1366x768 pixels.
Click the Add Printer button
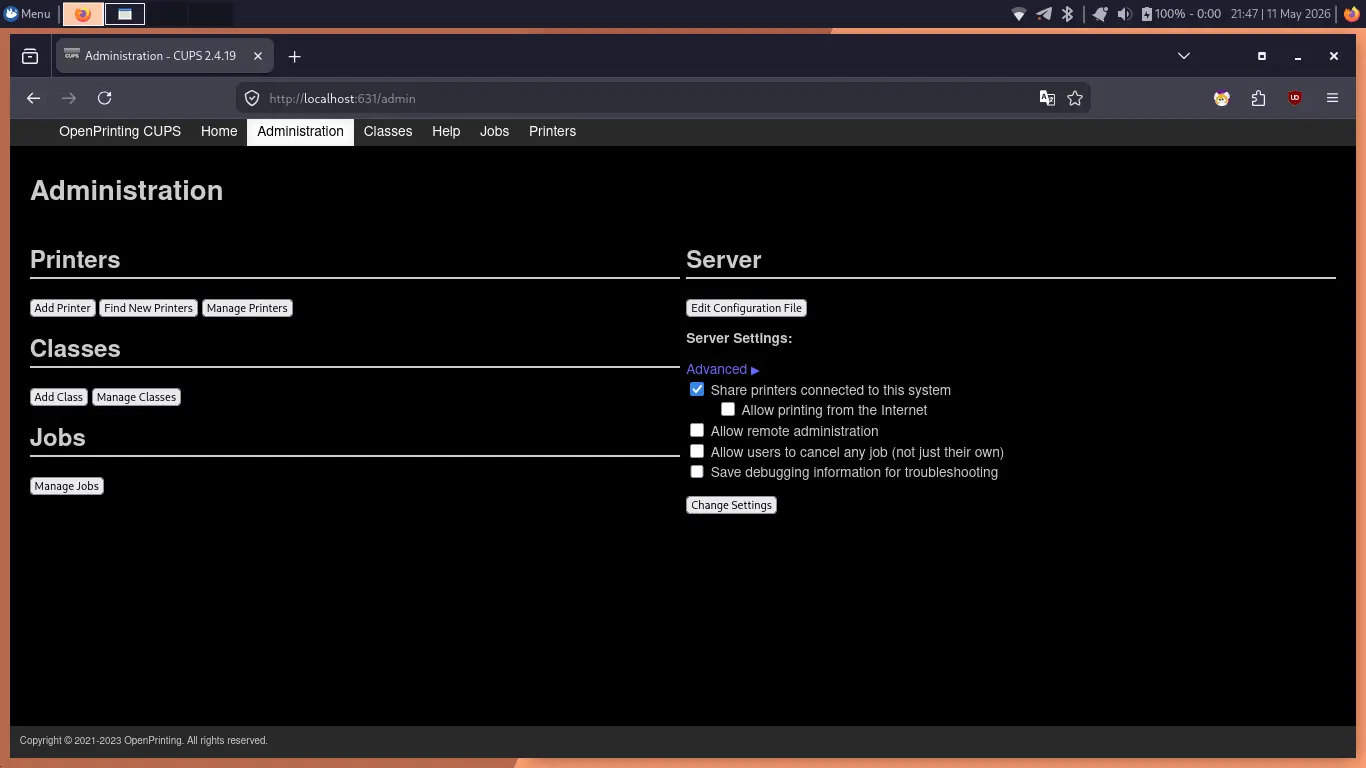coord(63,308)
